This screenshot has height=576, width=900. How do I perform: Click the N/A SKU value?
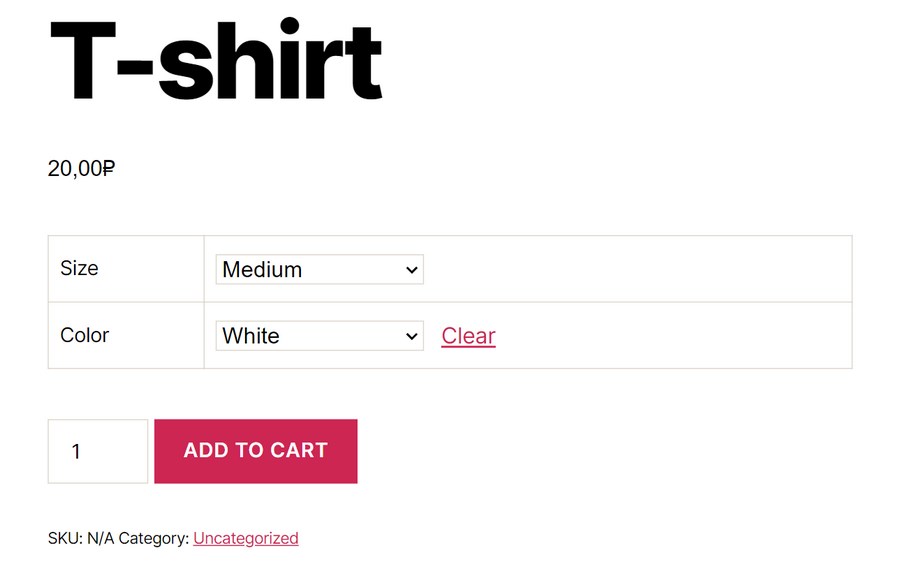tap(100, 538)
